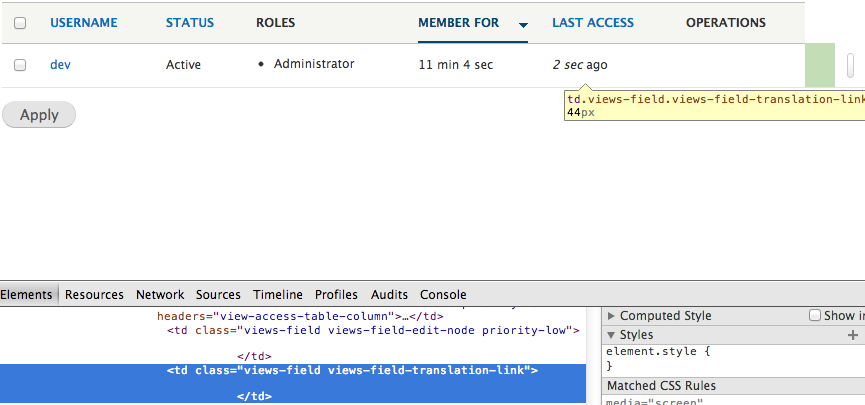Select the highlighted views-field-translation-link td node
The height and width of the screenshot is (405, 865).
[352, 370]
